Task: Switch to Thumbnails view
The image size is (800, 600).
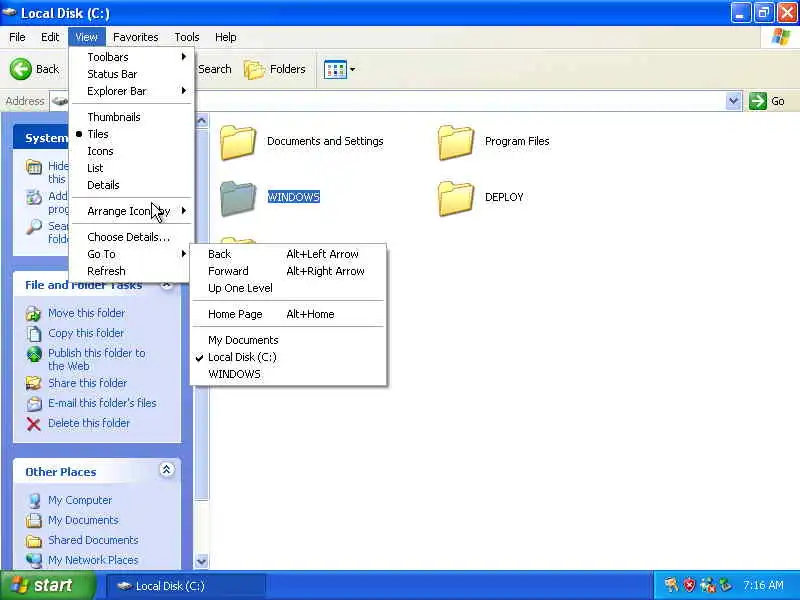Action: point(132,117)
